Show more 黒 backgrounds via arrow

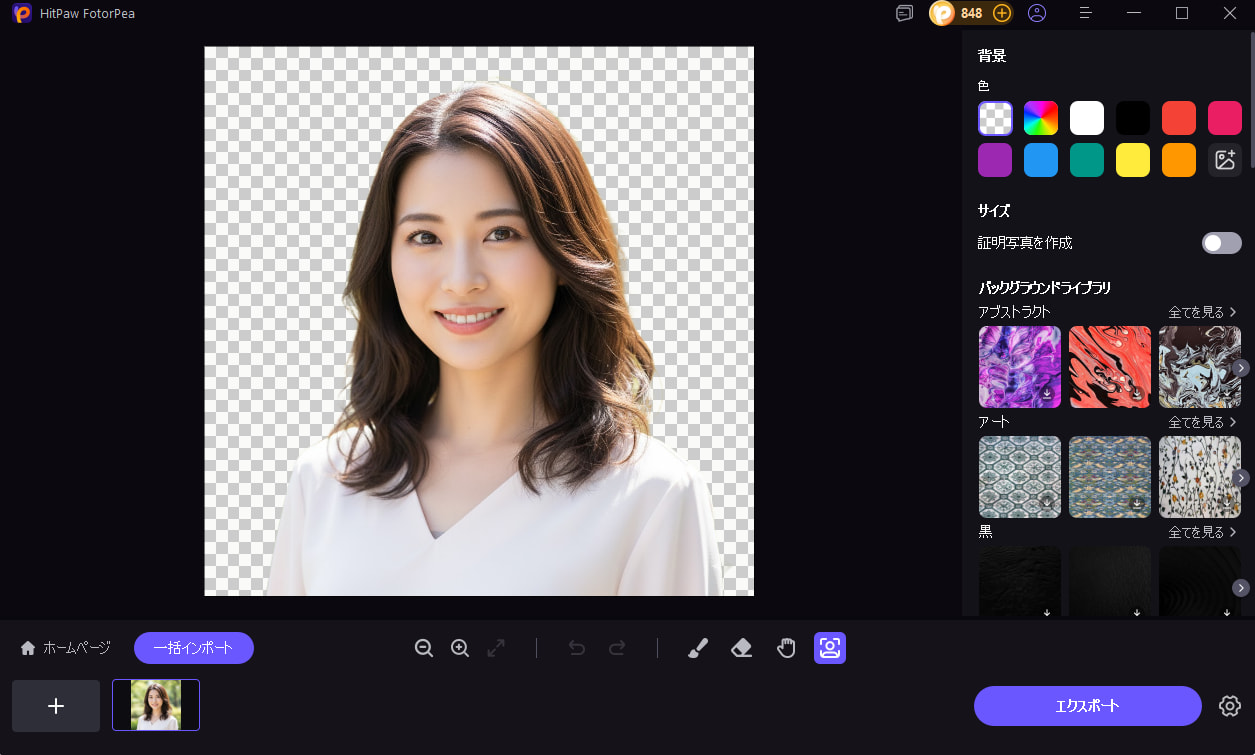pos(1241,588)
